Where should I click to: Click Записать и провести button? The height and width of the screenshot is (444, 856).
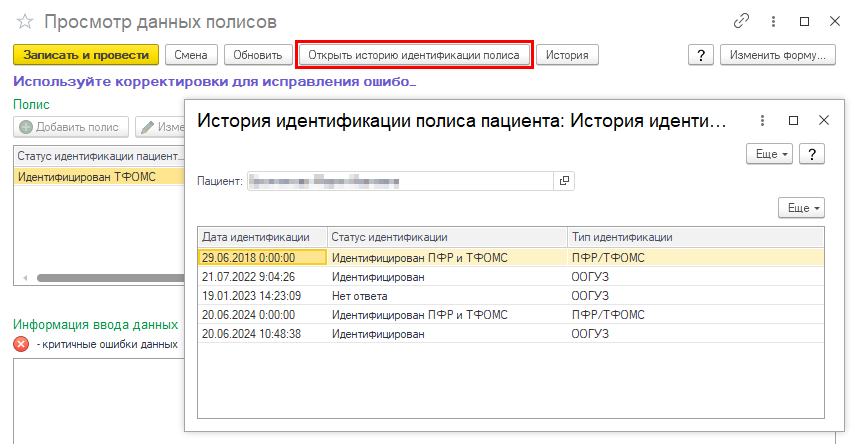tap(85, 56)
